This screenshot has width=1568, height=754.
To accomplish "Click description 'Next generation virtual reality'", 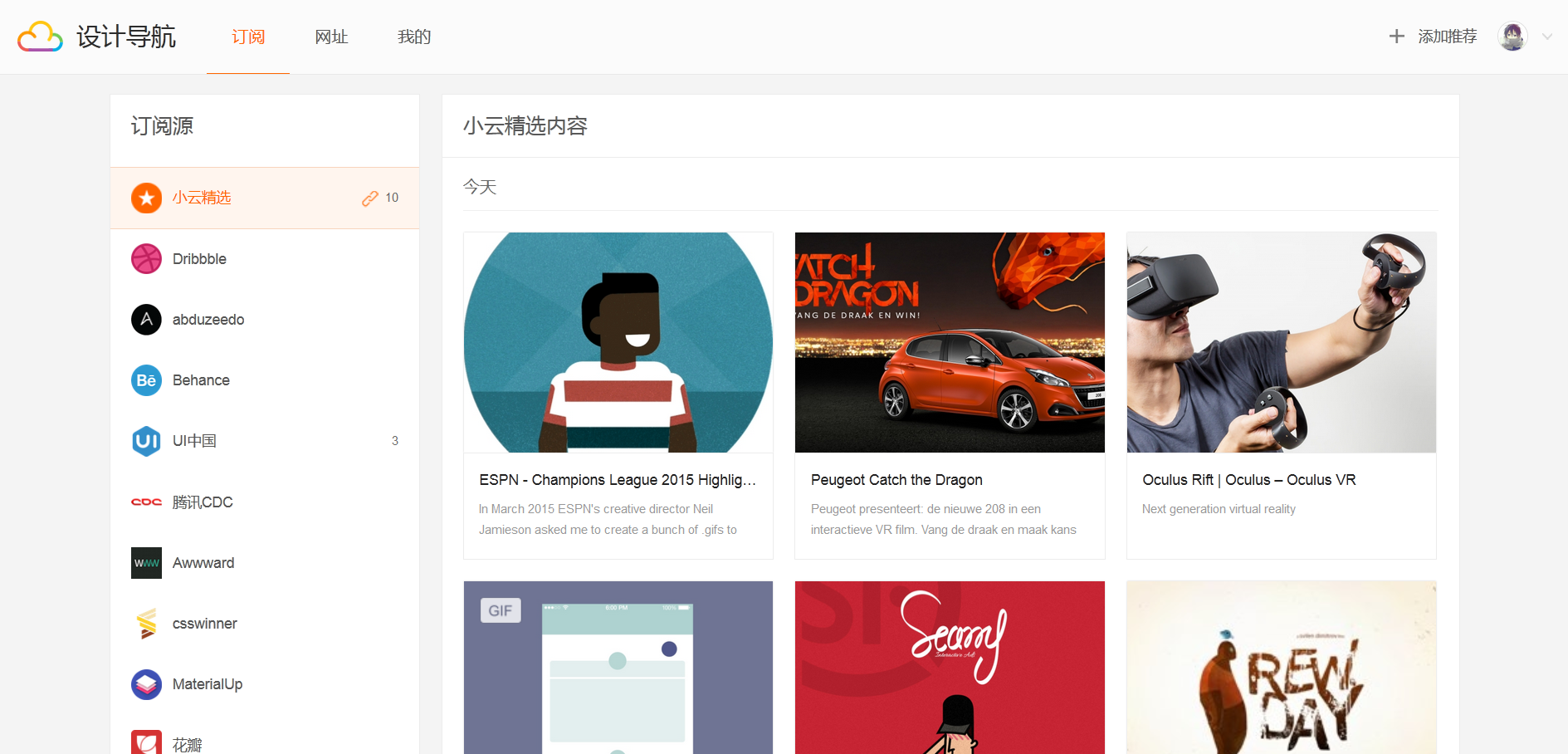I will click(1219, 509).
